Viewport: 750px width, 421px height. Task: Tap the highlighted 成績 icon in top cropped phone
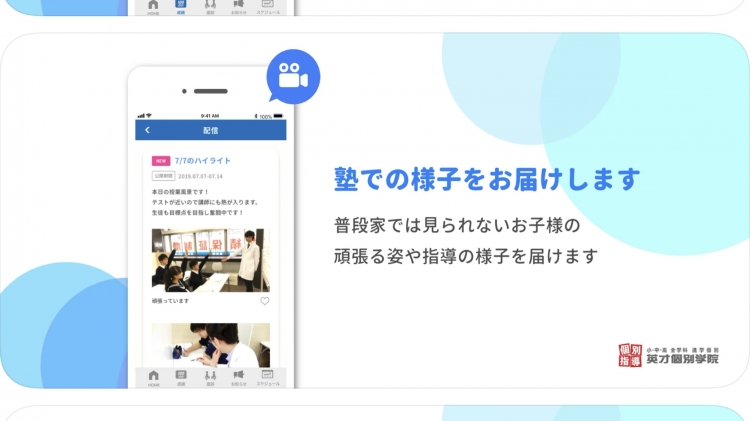click(181, 8)
